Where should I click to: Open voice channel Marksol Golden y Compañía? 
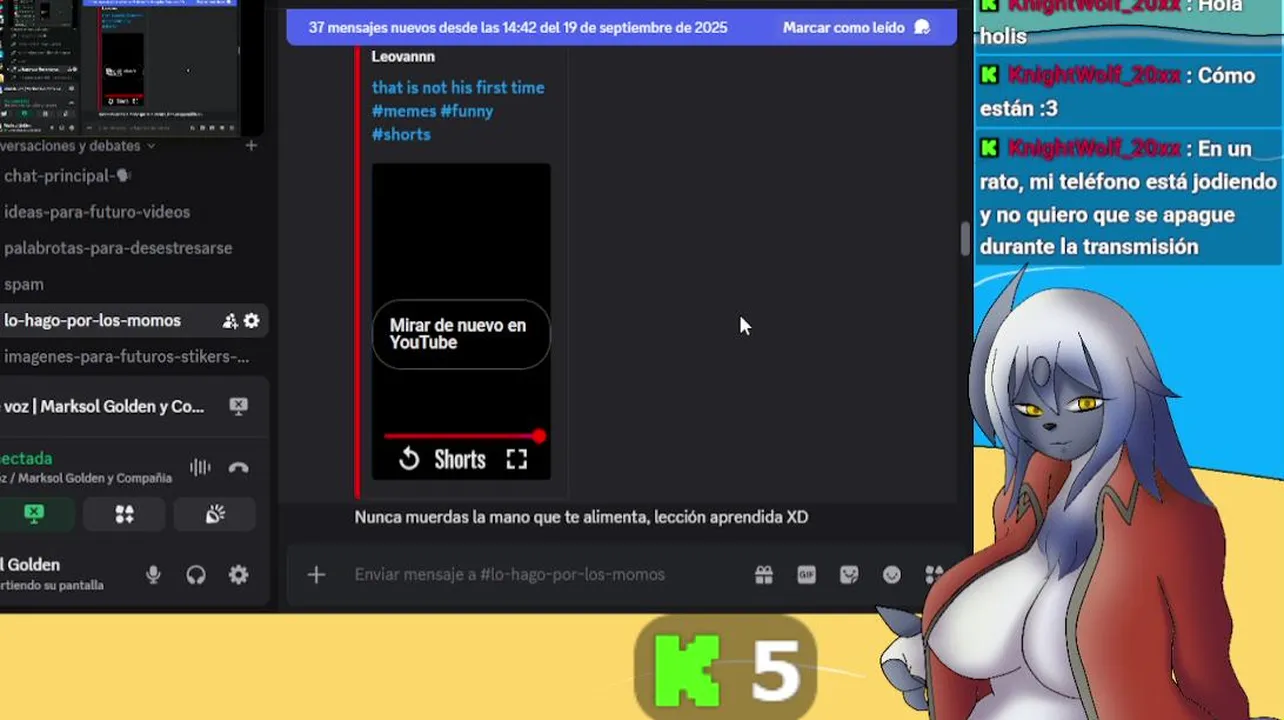[x=103, y=406]
